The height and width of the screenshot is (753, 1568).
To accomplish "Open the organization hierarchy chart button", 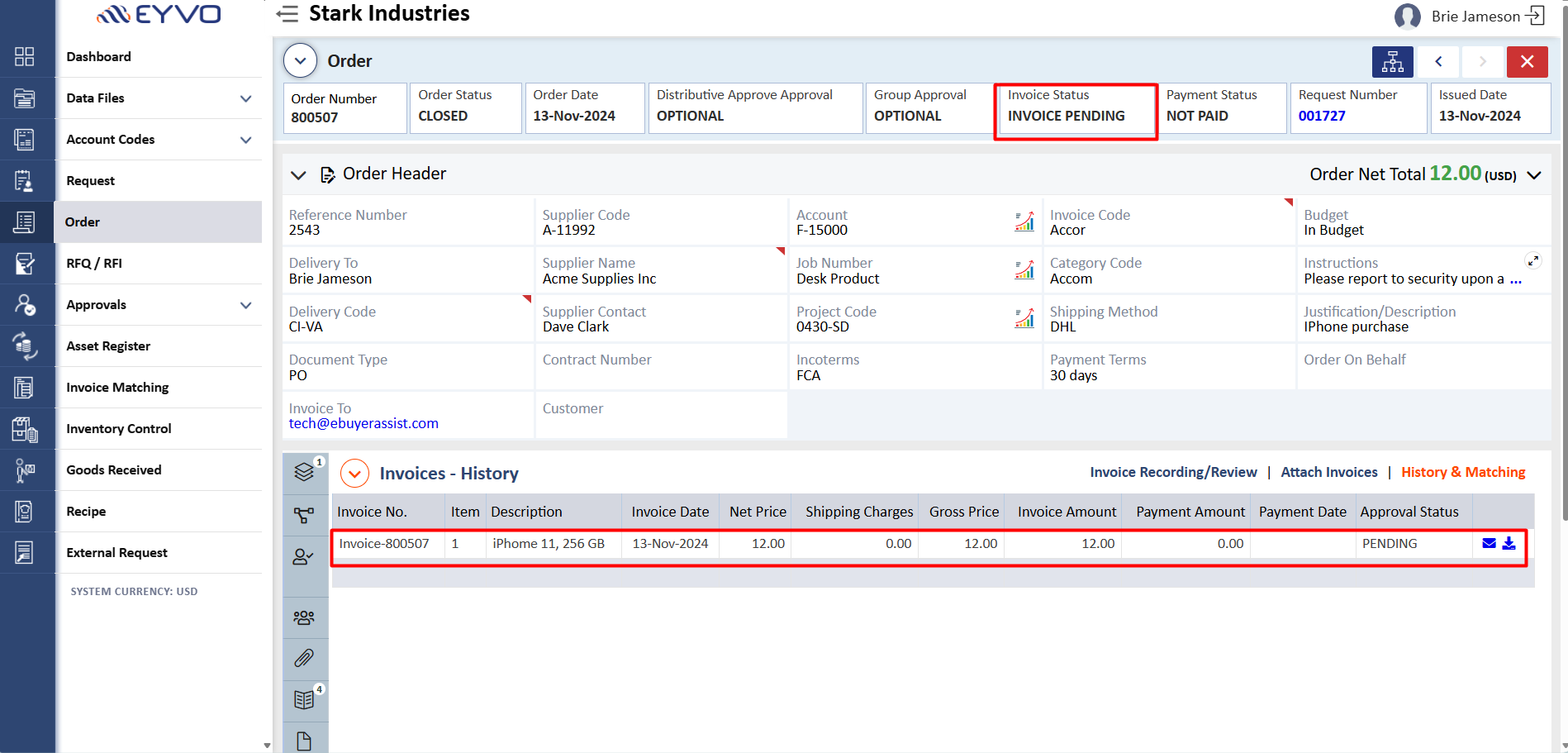I will (x=1393, y=61).
